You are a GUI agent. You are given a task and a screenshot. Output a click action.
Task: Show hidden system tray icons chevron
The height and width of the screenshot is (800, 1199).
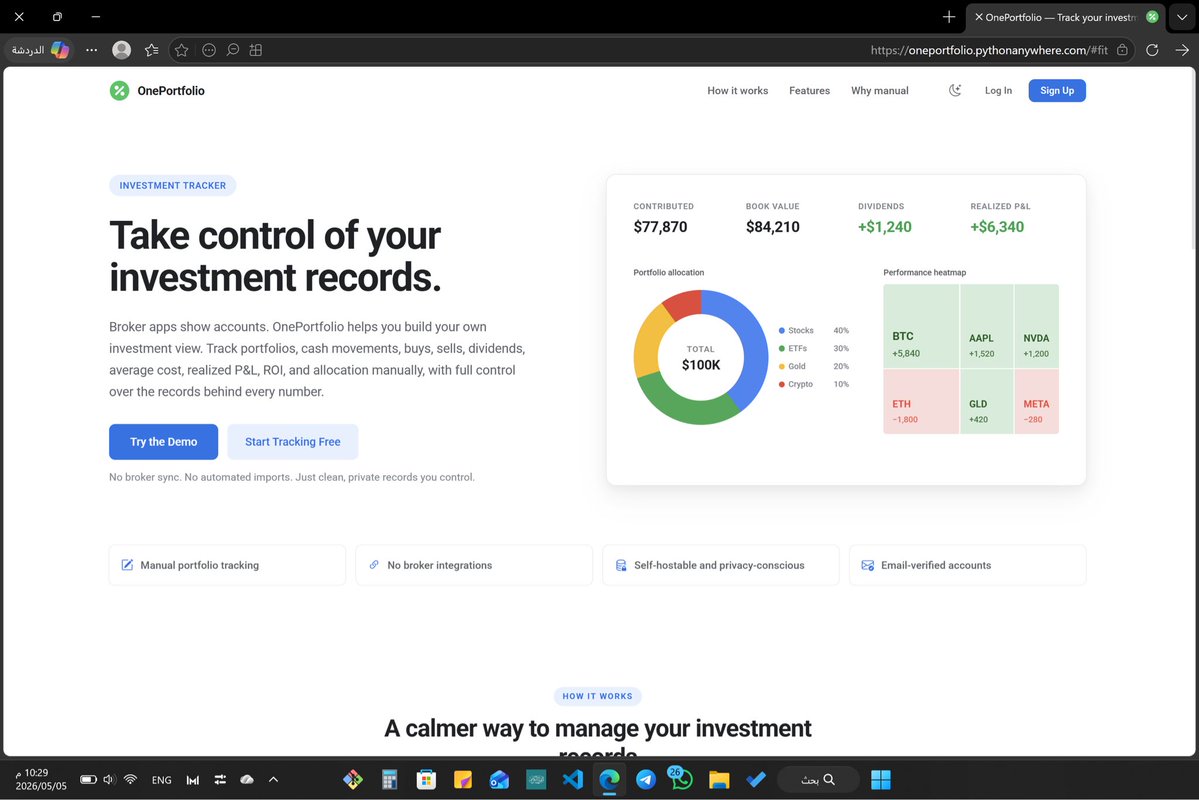coord(273,779)
